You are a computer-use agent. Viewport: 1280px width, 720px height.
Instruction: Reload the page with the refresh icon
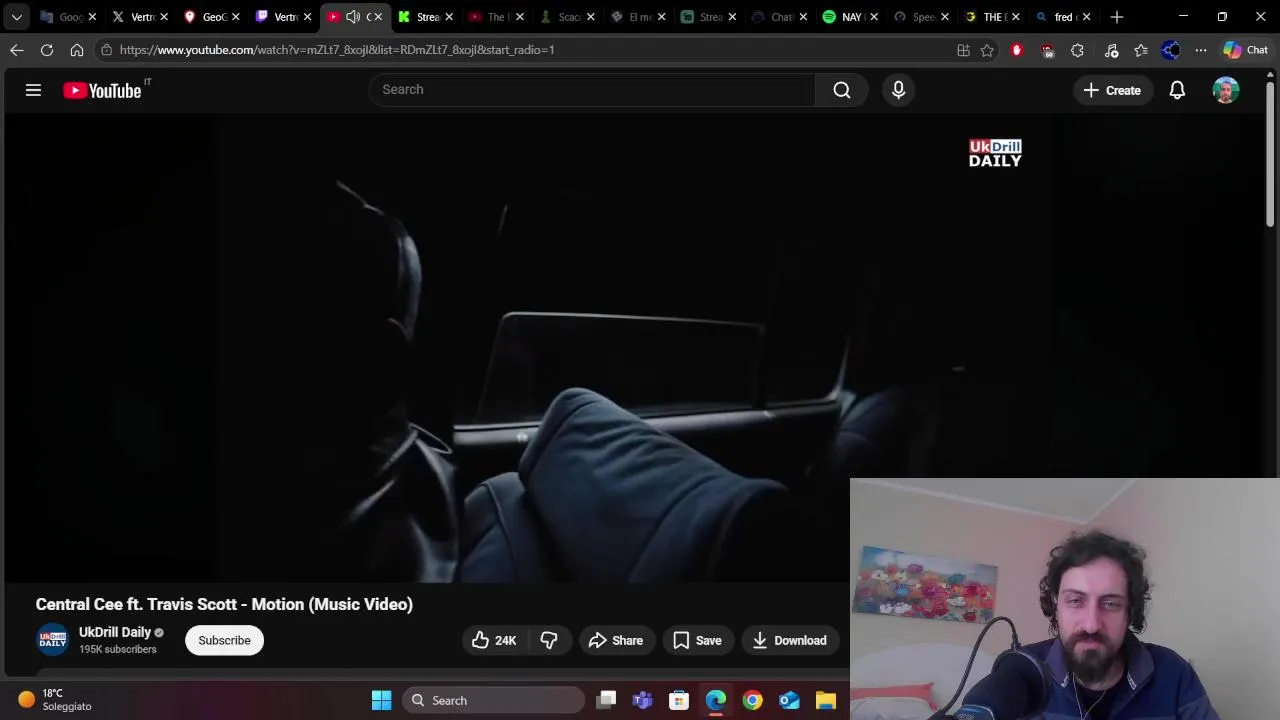(47, 50)
